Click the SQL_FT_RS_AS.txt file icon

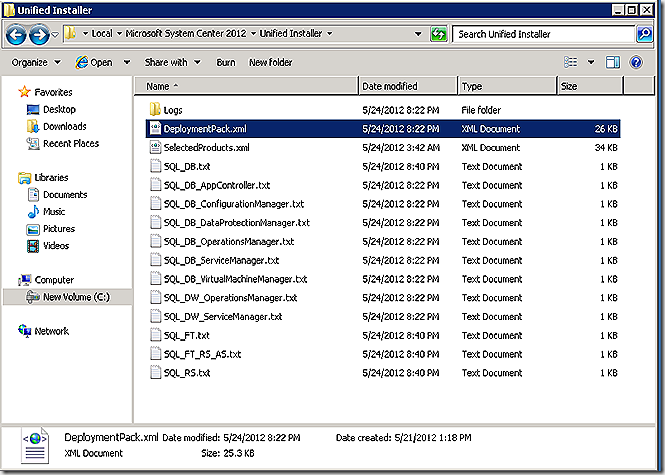pos(156,354)
